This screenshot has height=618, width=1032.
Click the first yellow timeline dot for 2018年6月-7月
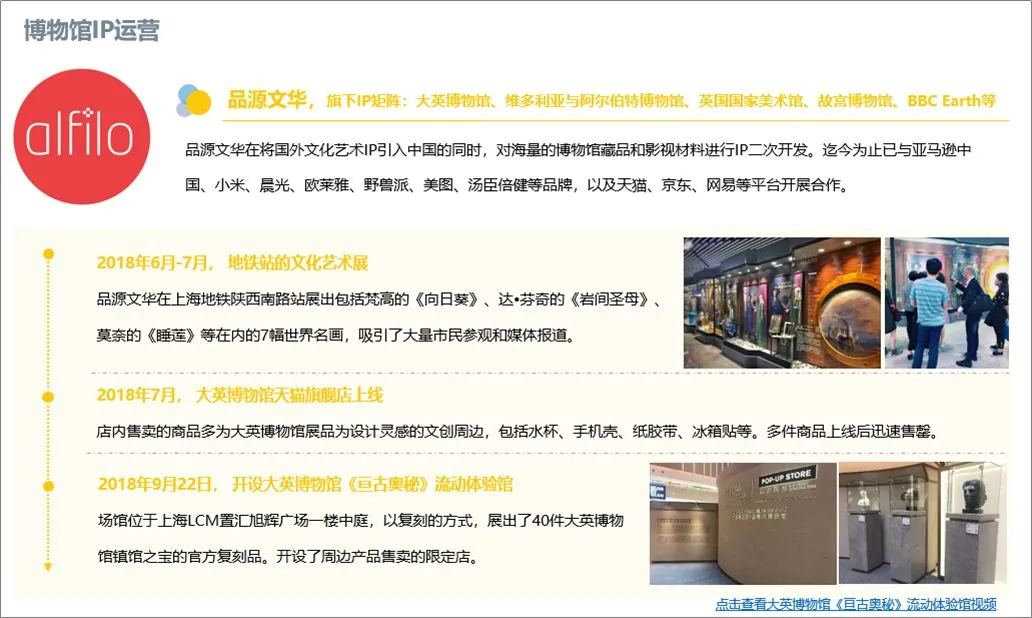click(48, 254)
